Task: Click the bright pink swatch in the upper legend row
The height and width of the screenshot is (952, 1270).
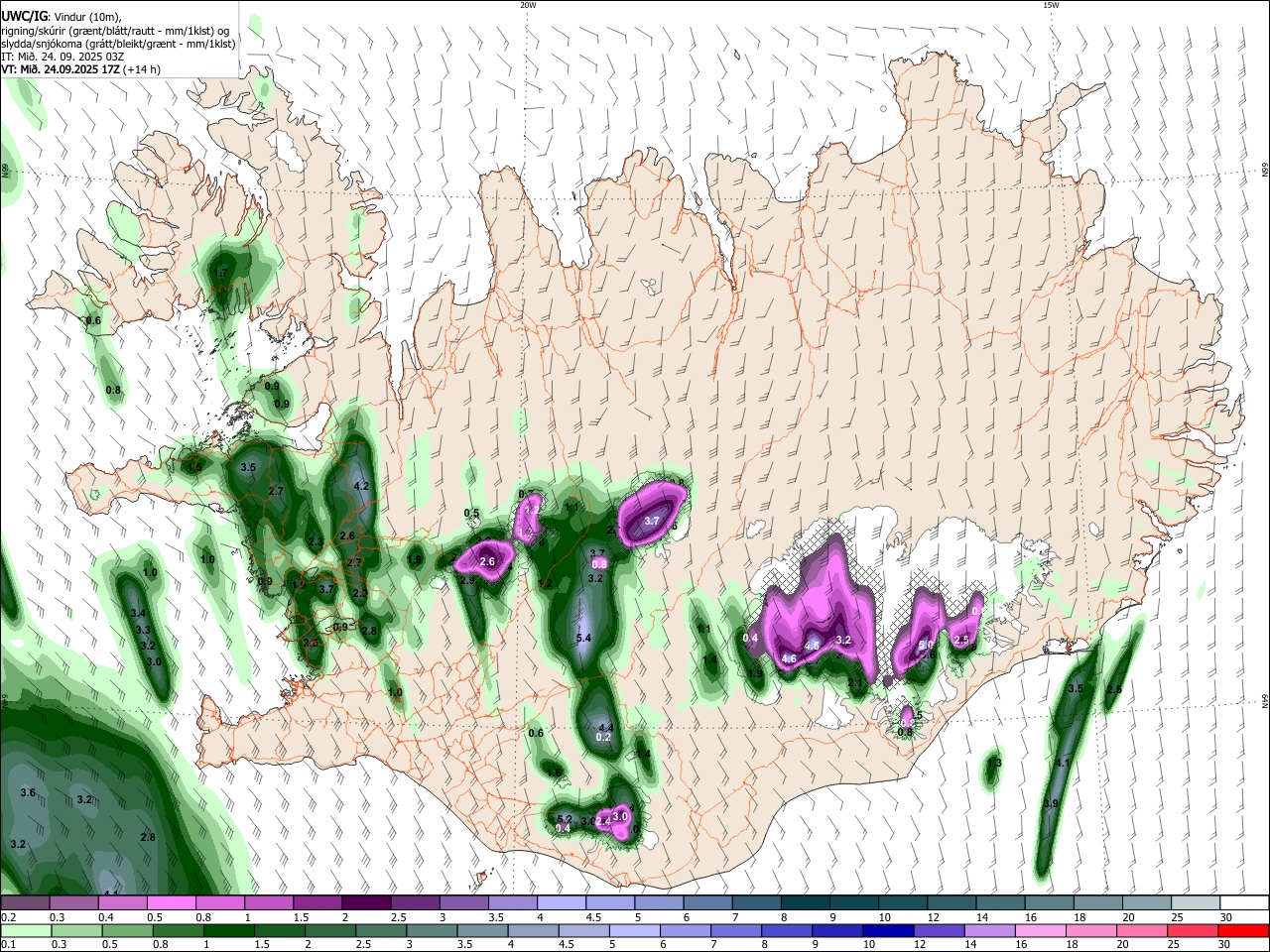Action: click(x=173, y=902)
